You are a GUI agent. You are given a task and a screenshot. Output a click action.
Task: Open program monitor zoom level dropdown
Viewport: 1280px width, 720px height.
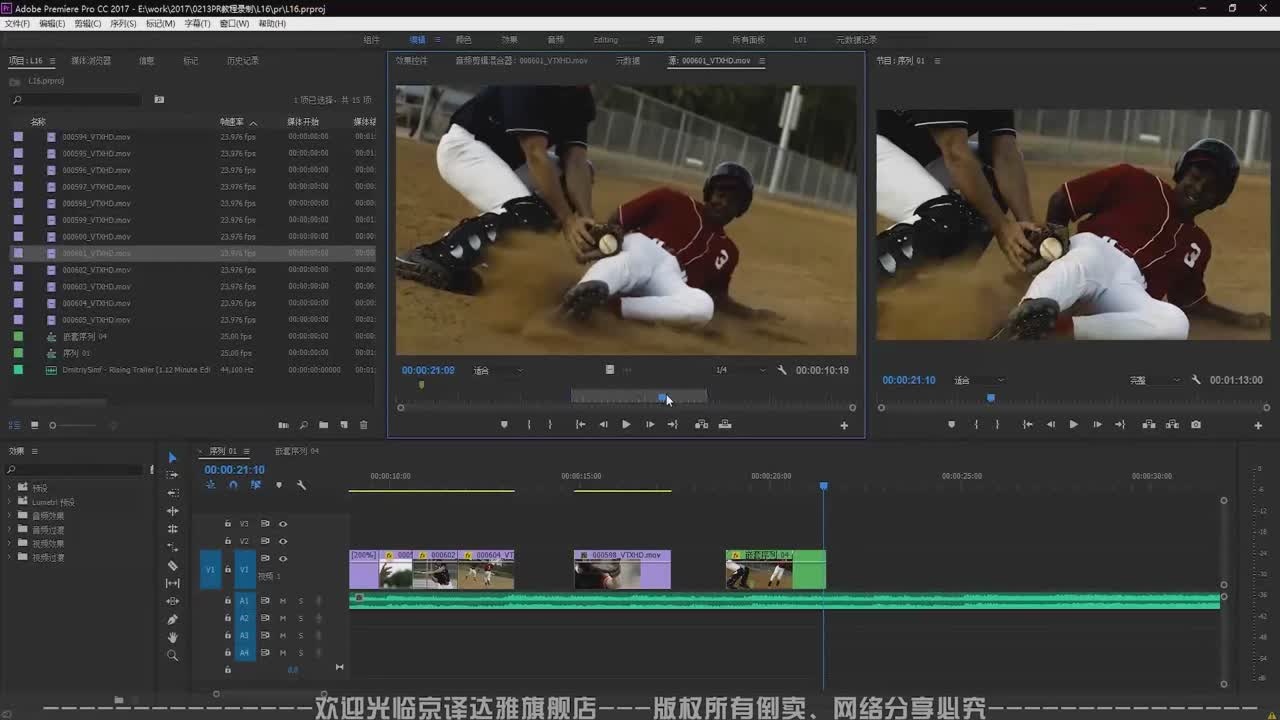979,380
